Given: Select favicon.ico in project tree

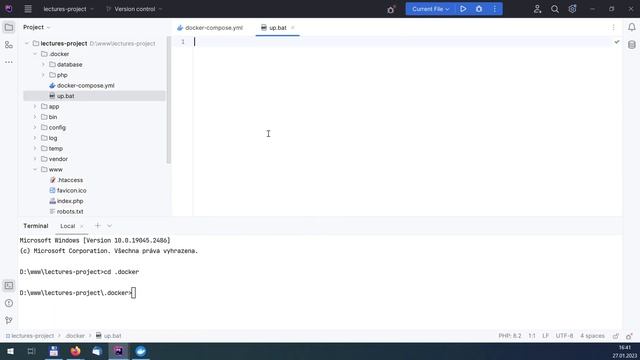Looking at the screenshot, I should [x=71, y=191].
